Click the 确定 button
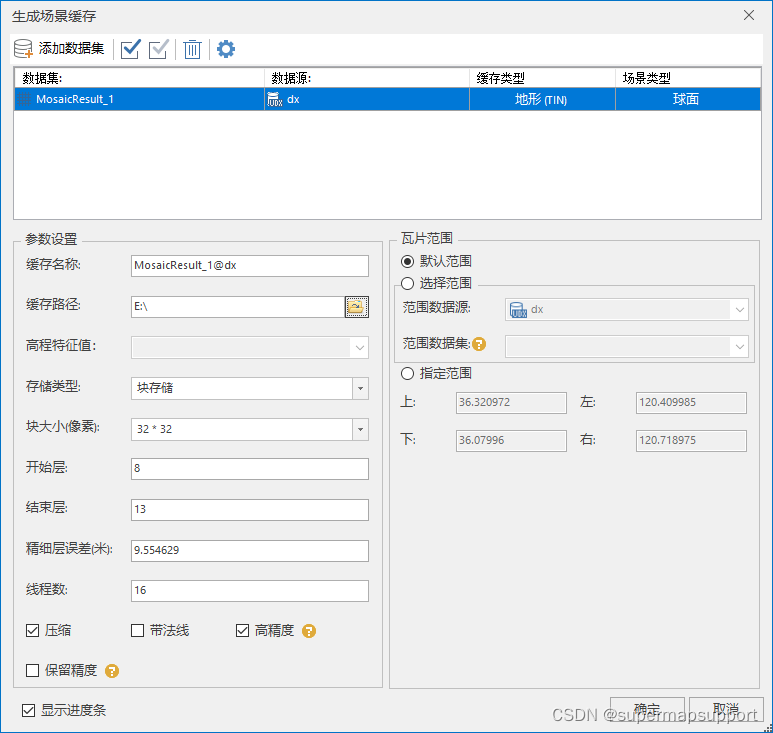773x733 pixels. pyautogui.click(x=647, y=710)
